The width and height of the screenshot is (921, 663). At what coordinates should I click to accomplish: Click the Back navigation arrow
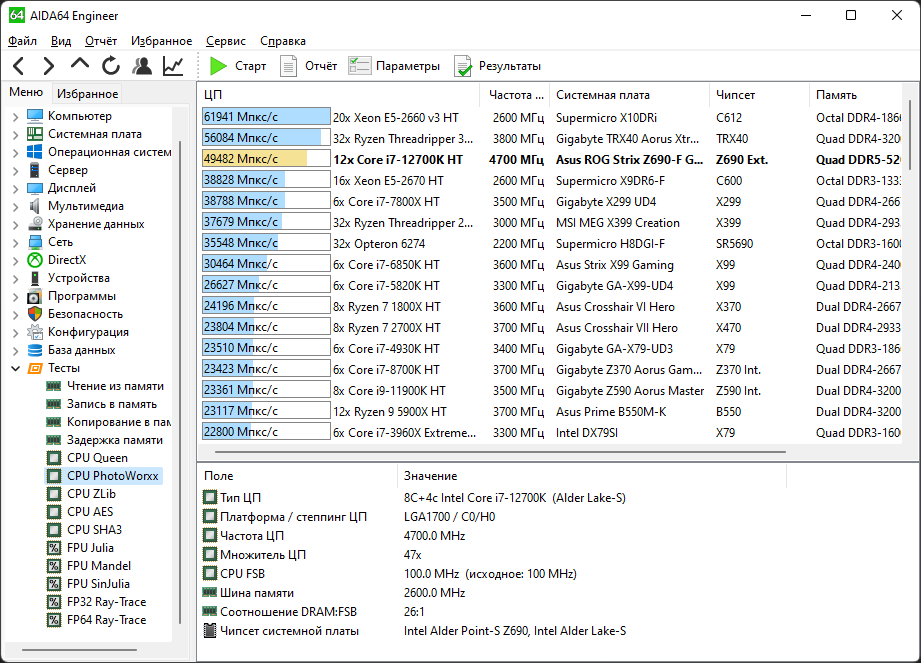pyautogui.click(x=19, y=66)
